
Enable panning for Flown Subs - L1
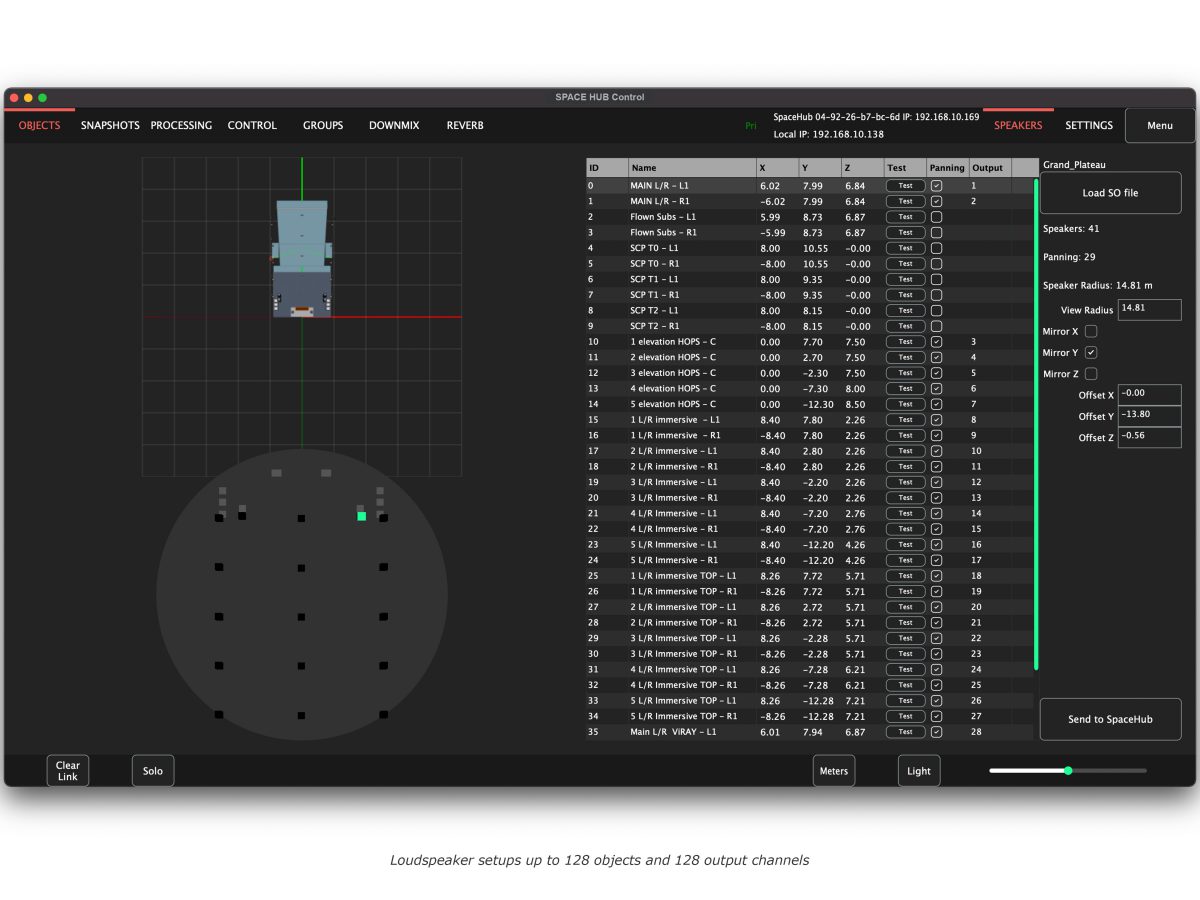[x=937, y=217]
